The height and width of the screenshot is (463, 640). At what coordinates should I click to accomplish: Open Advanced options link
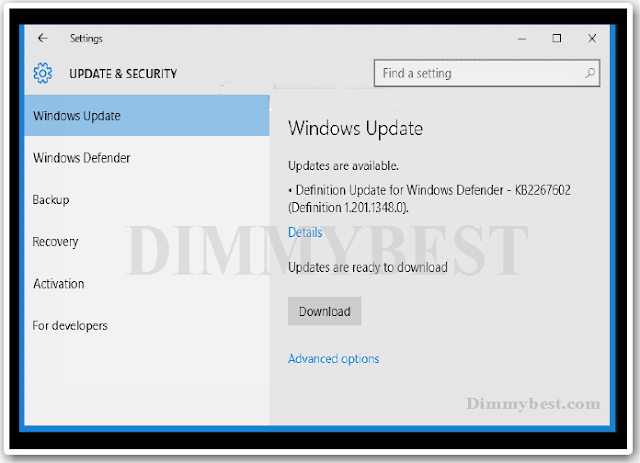click(x=333, y=359)
